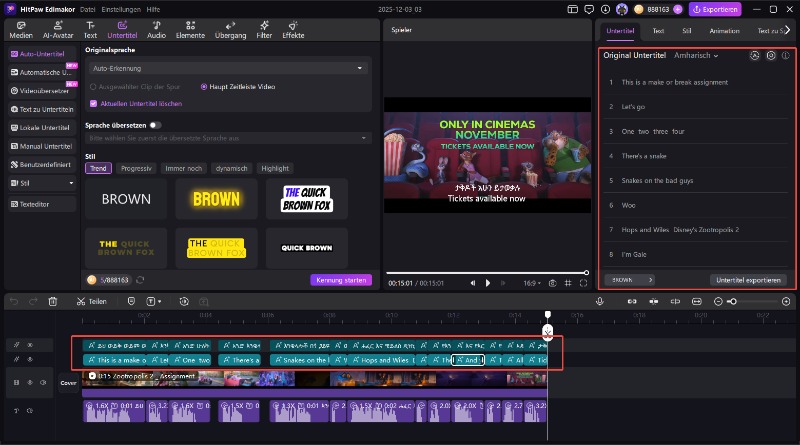Open the Elemente section
Screen dimensions: 800x445
190,30
